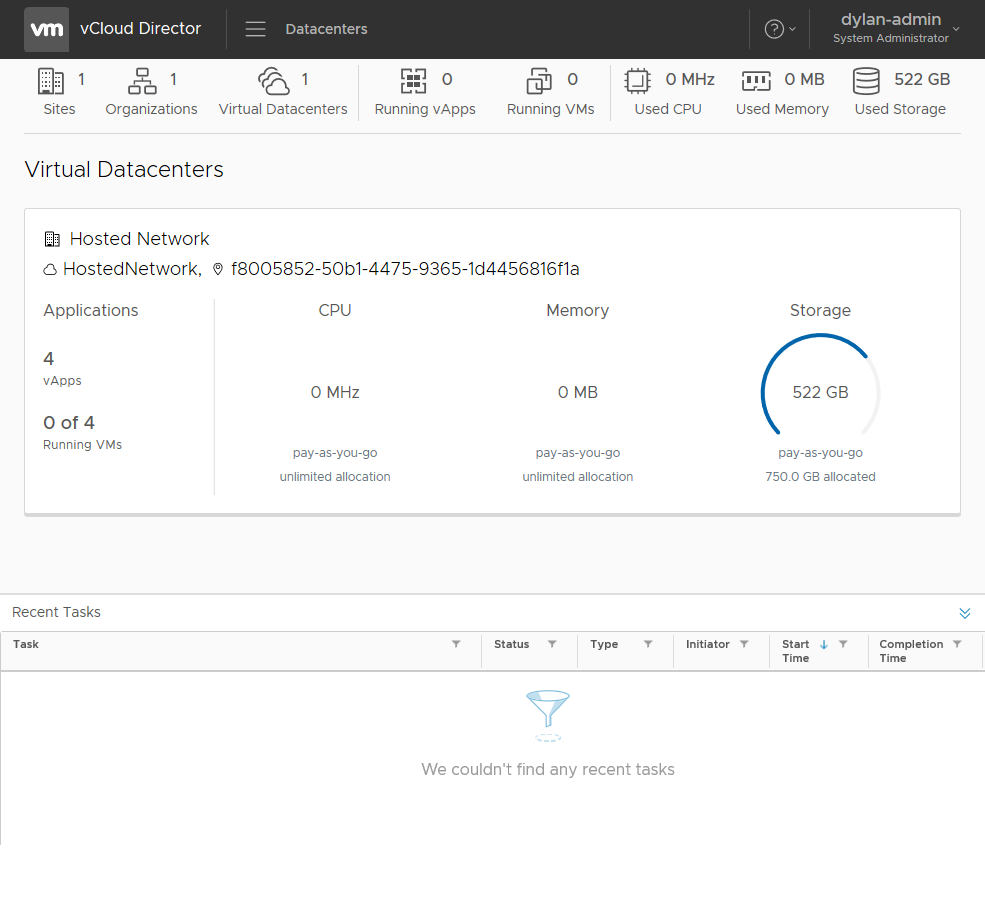The image size is (985, 911).
Task: Click the '750.0 GB allocated' text
Action: (x=820, y=477)
